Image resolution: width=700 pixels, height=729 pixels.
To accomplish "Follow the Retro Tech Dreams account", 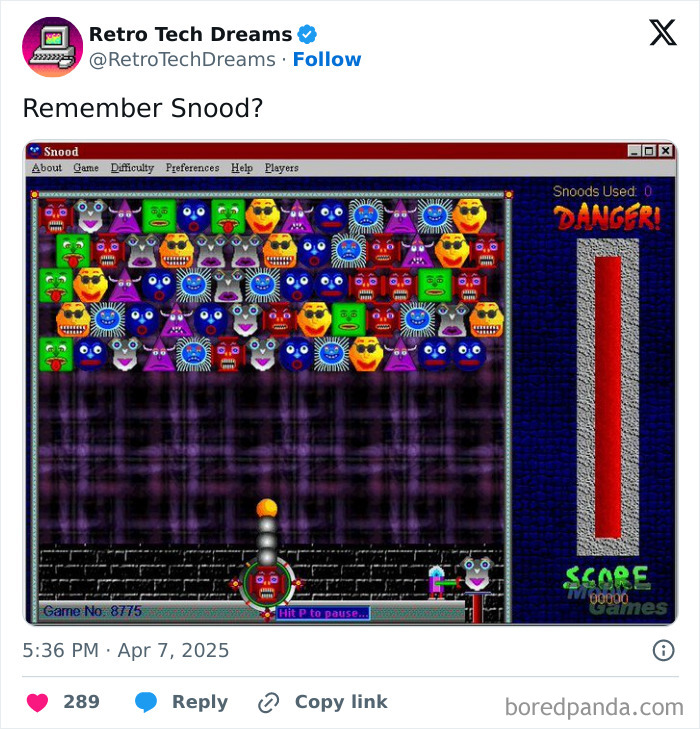I will [x=327, y=60].
